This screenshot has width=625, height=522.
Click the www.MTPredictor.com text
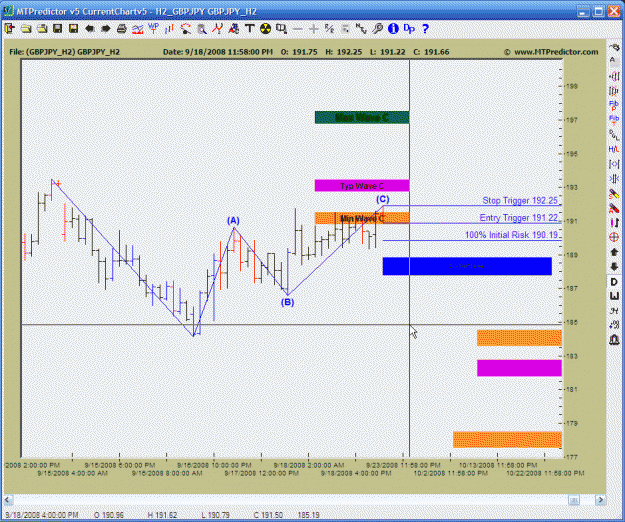(556, 52)
